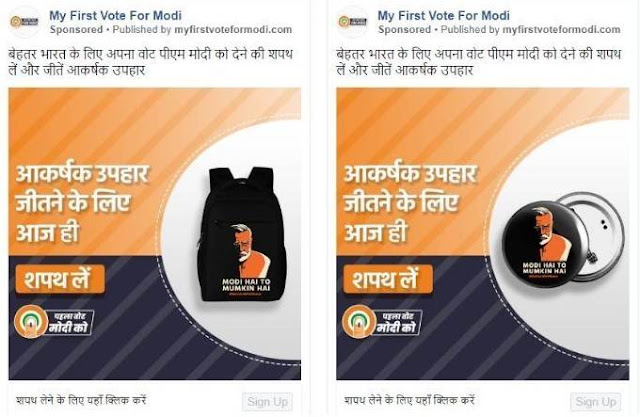Click voting finger logo in right ad
This screenshot has height=417, width=640.
(359, 322)
